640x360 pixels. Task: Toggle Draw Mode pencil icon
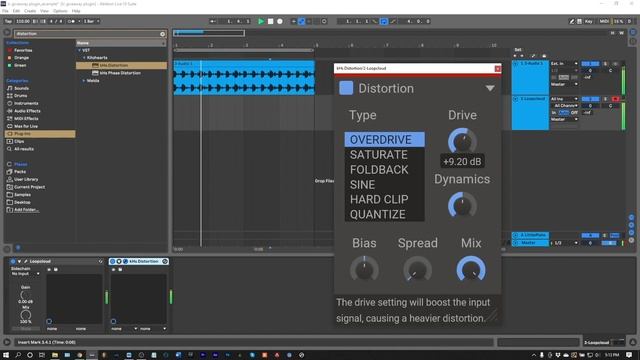pos(572,21)
